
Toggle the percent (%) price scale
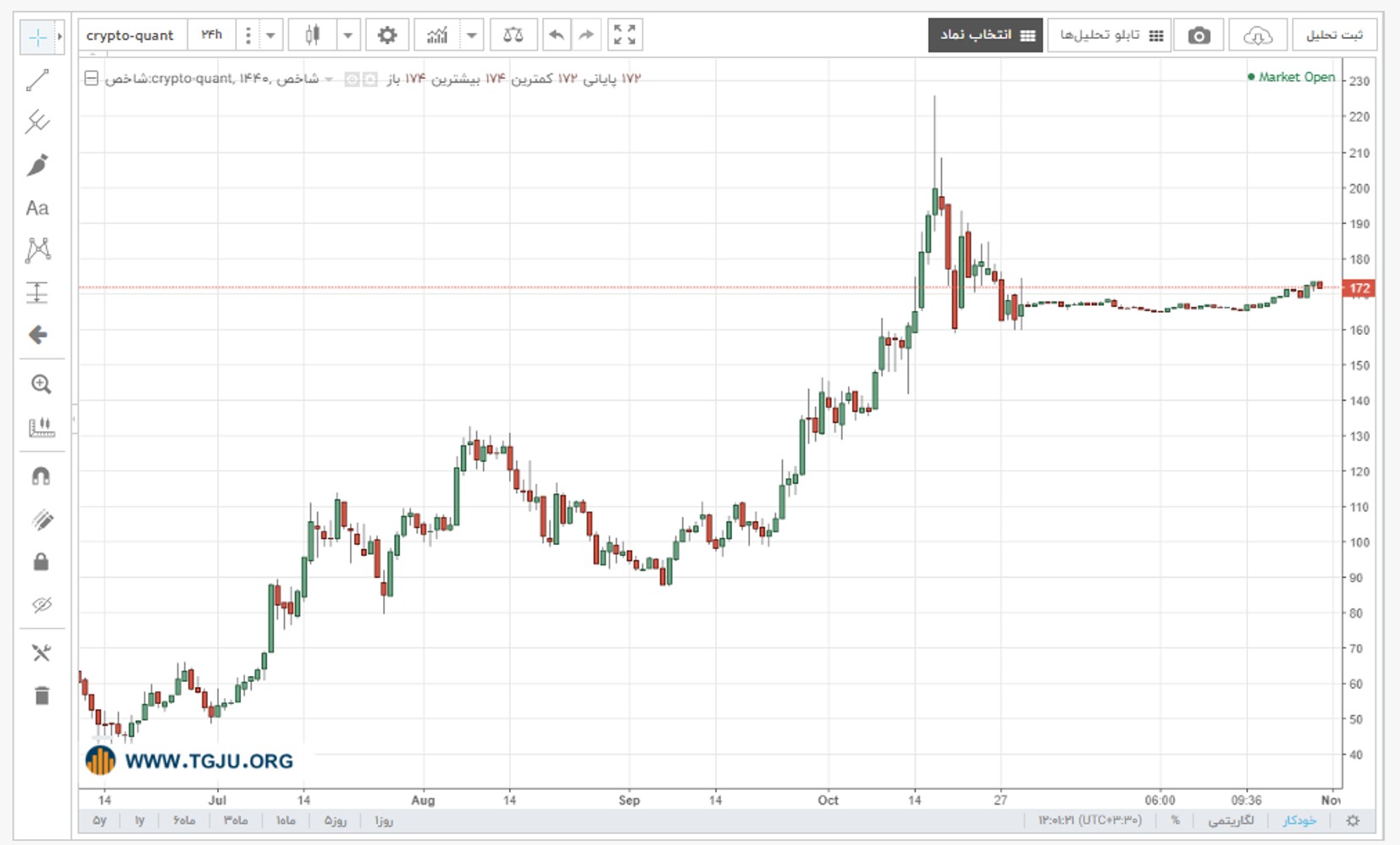click(1175, 820)
